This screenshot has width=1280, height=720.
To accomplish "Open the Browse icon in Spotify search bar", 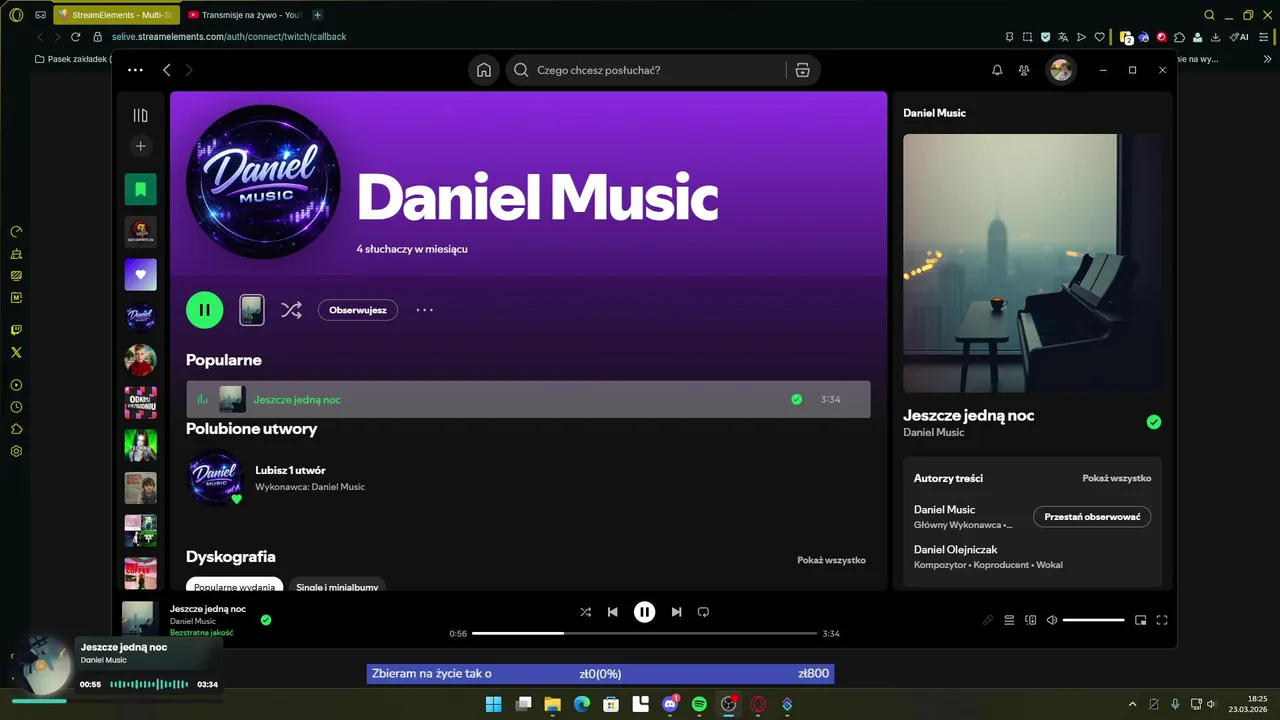I will (802, 70).
